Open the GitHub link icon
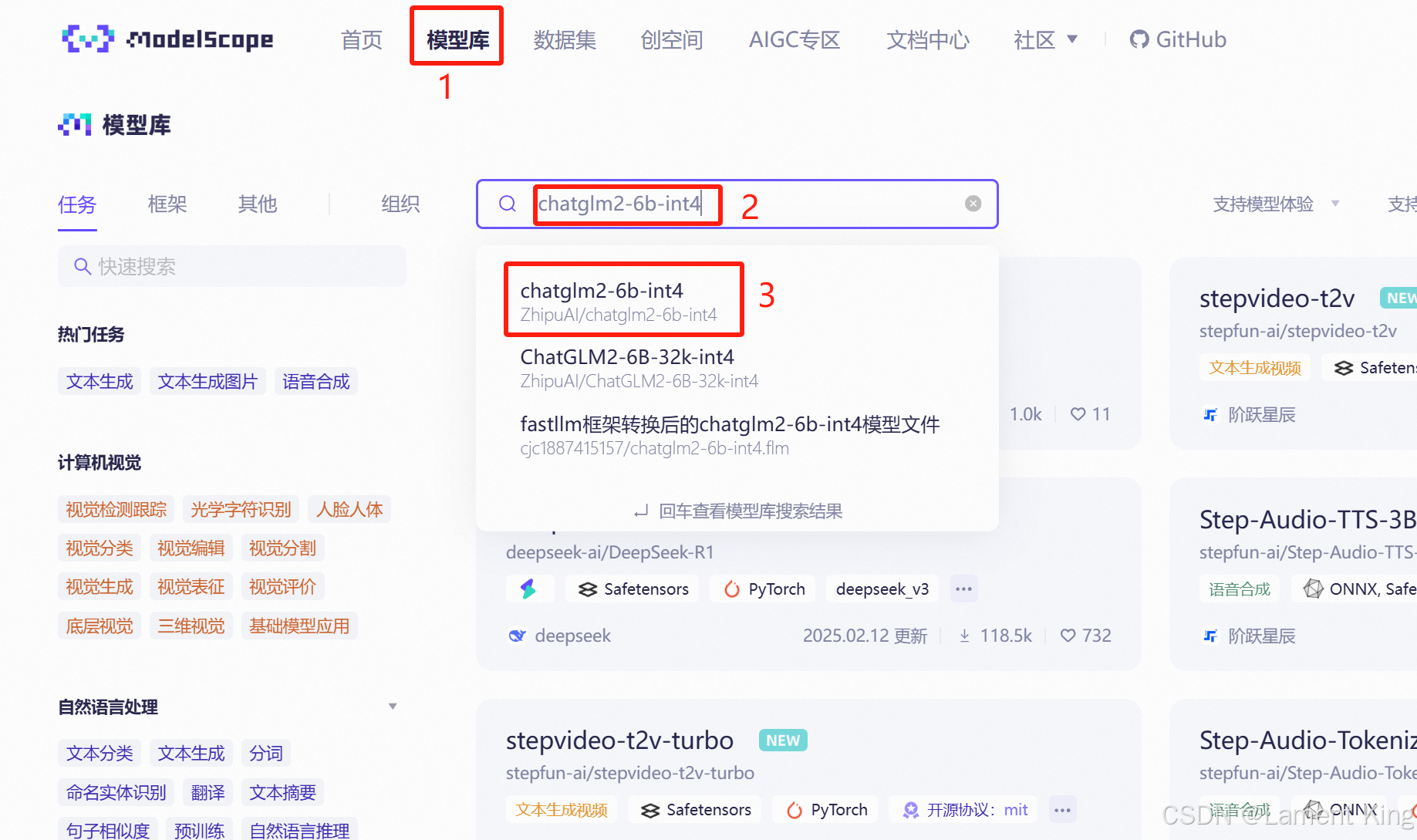 (x=1139, y=39)
